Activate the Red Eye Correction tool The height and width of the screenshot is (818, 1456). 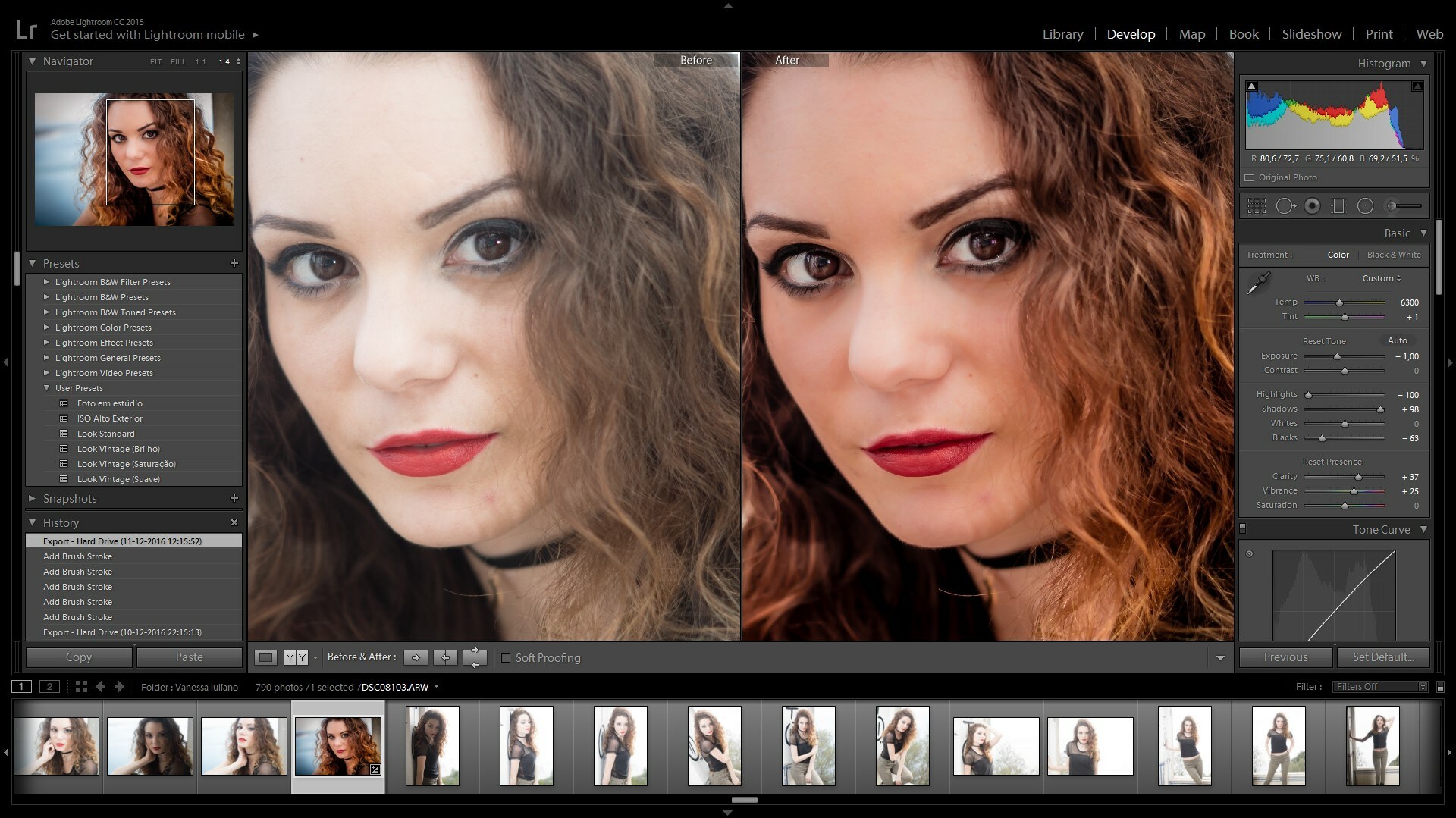point(1312,206)
